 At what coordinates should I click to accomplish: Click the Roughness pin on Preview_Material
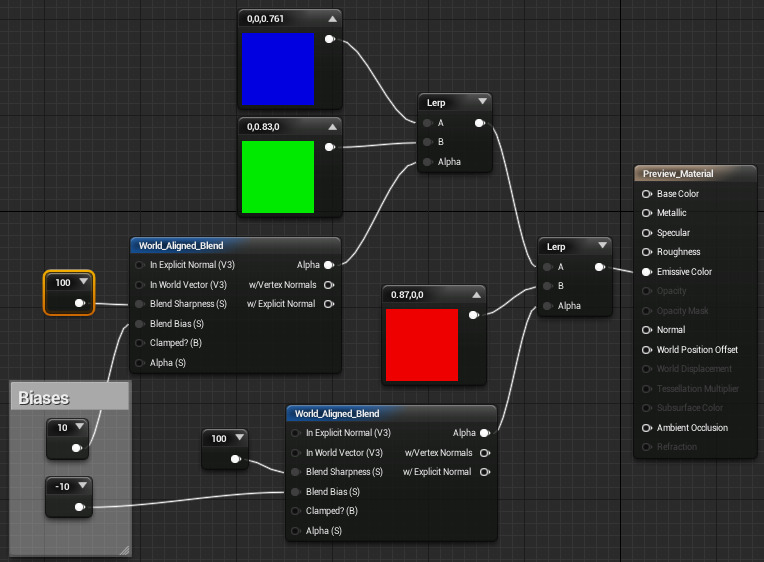click(x=647, y=252)
